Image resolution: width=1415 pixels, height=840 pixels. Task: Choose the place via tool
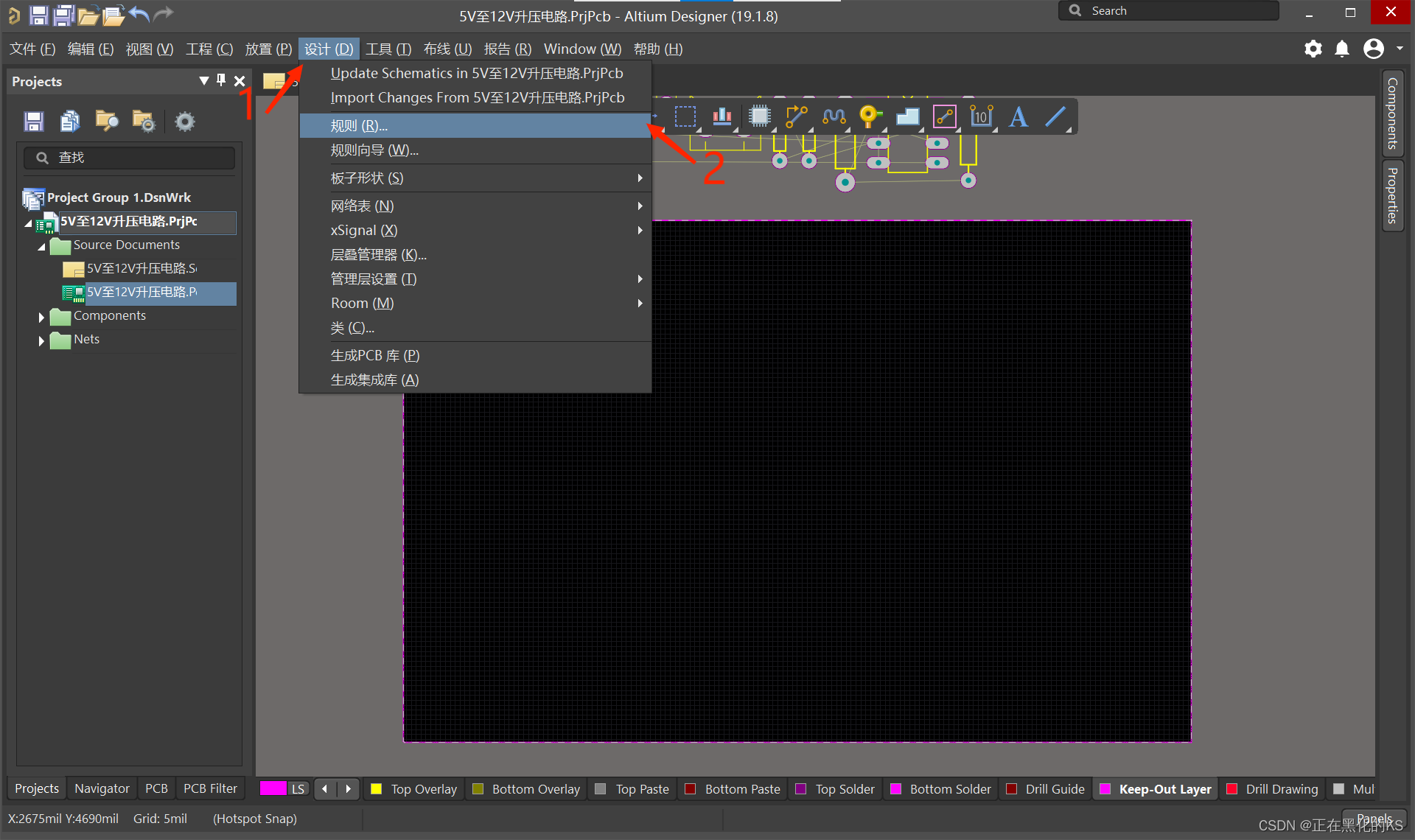[870, 116]
